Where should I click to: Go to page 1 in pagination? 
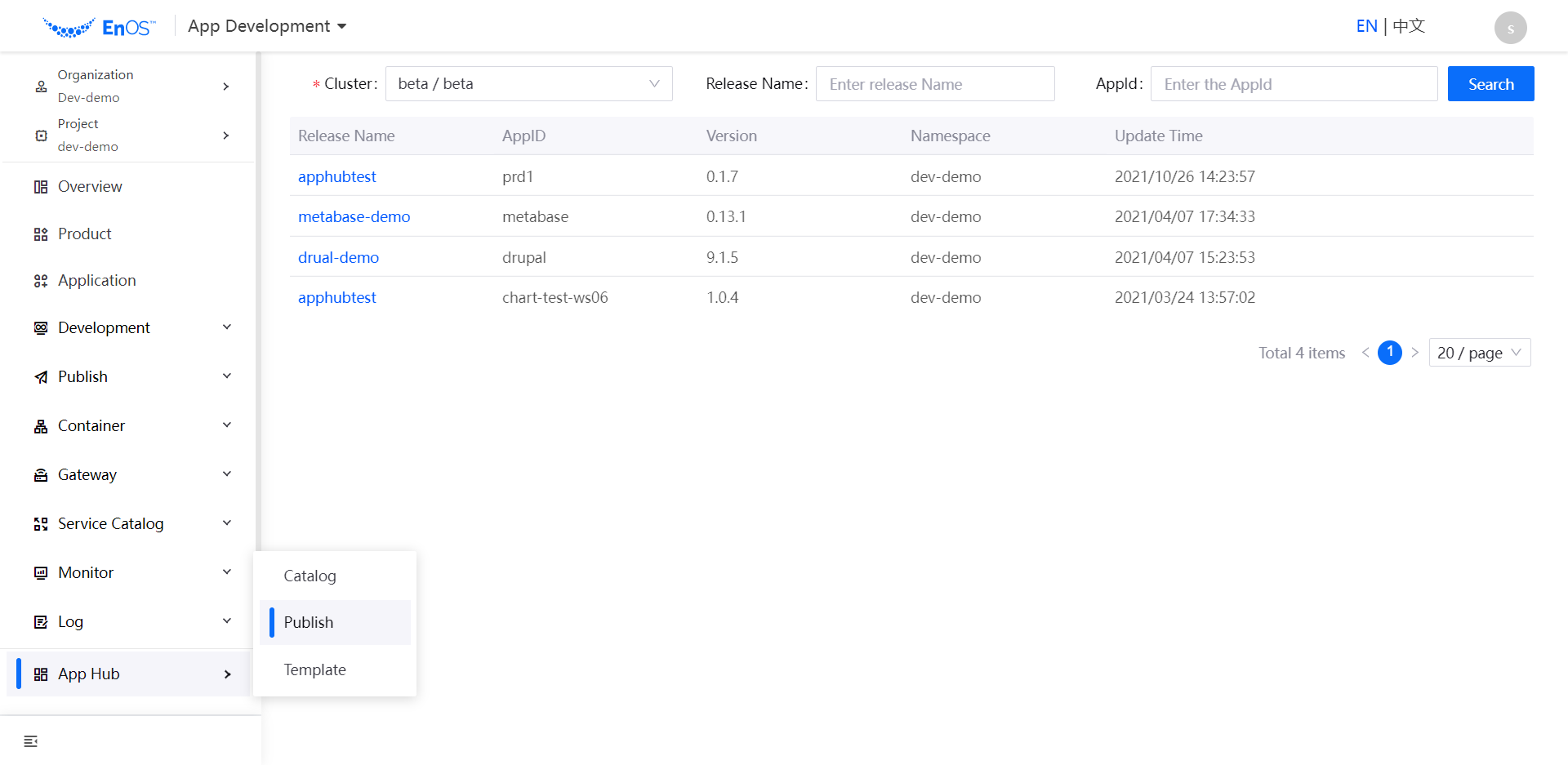(1389, 353)
